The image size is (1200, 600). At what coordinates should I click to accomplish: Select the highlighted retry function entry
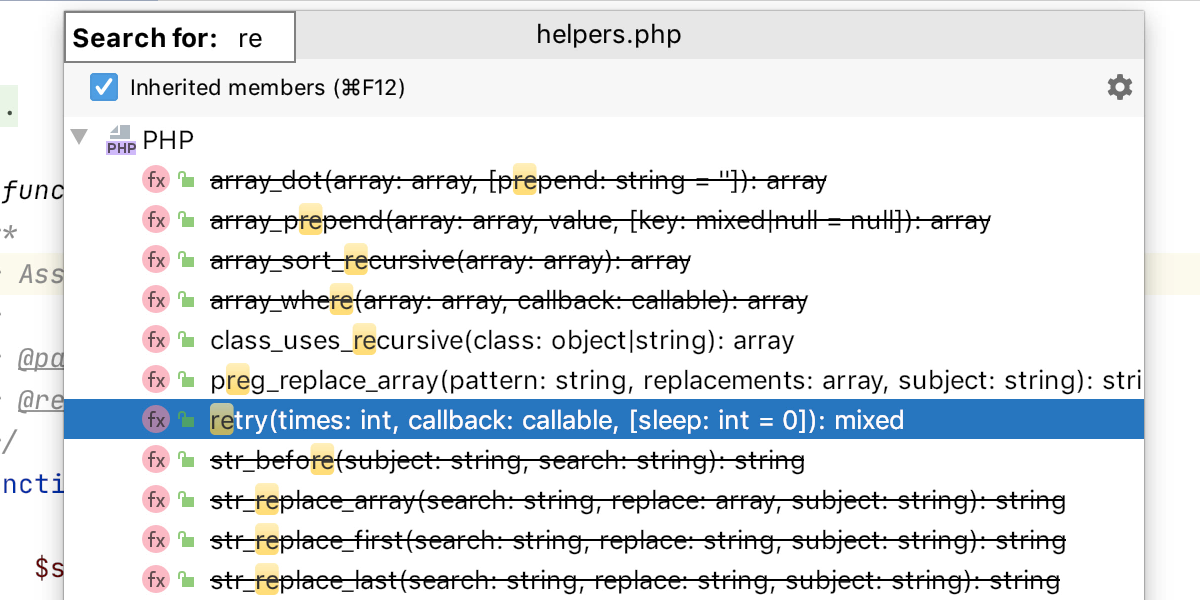(x=604, y=420)
